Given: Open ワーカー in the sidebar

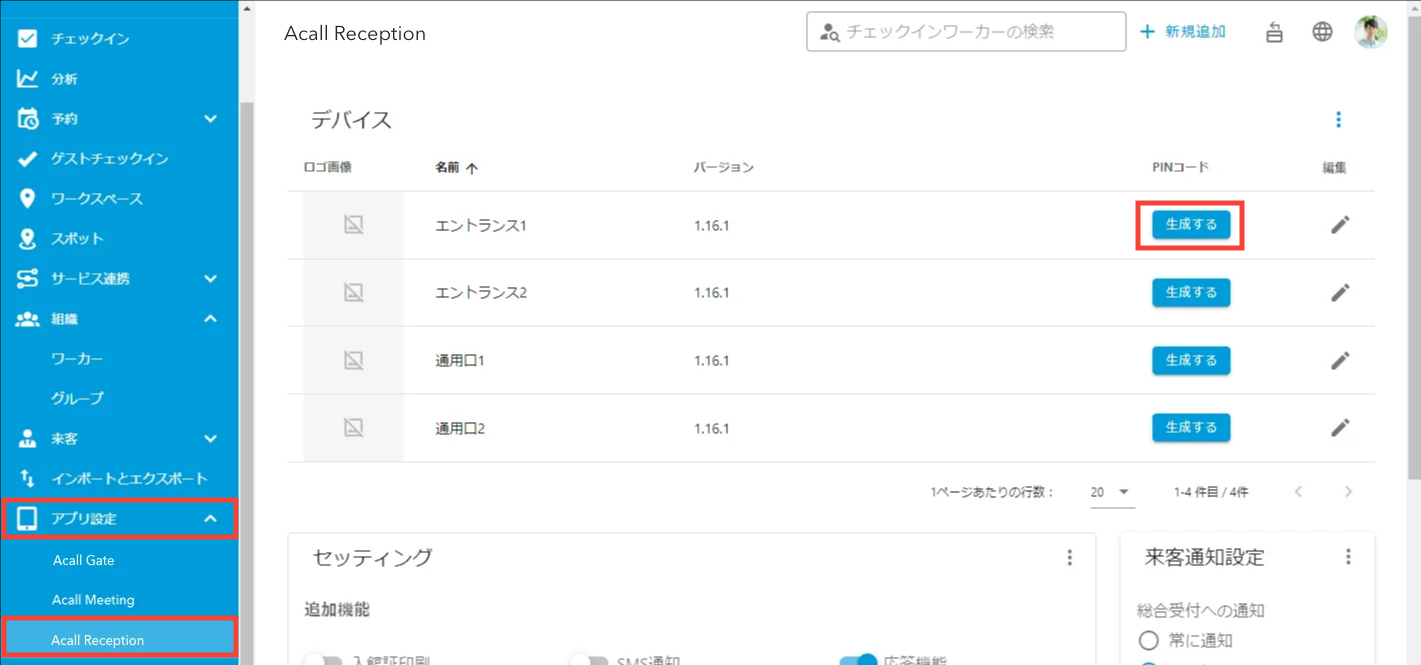Looking at the screenshot, I should point(77,359).
